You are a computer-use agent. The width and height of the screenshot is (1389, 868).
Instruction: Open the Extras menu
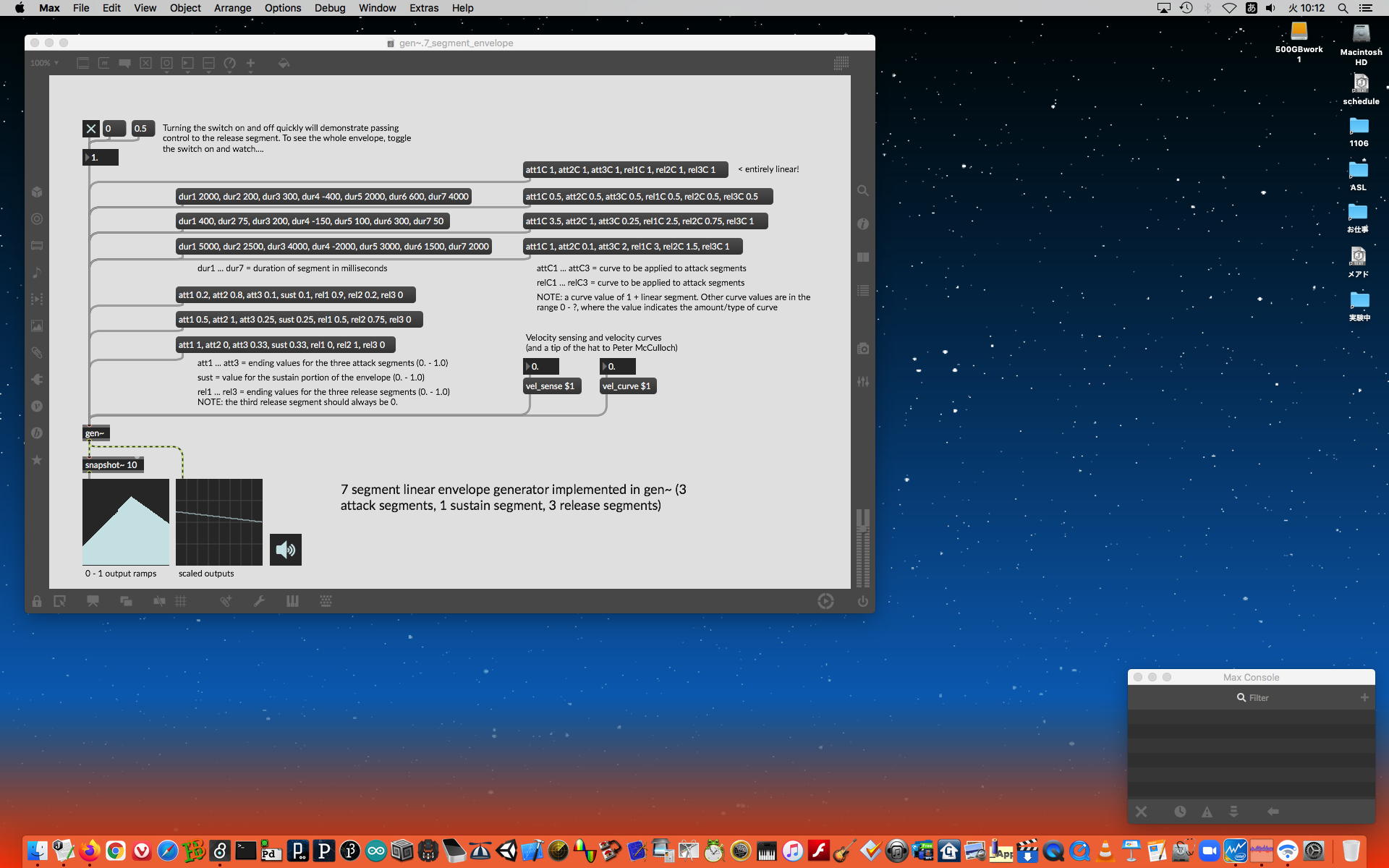coord(424,8)
